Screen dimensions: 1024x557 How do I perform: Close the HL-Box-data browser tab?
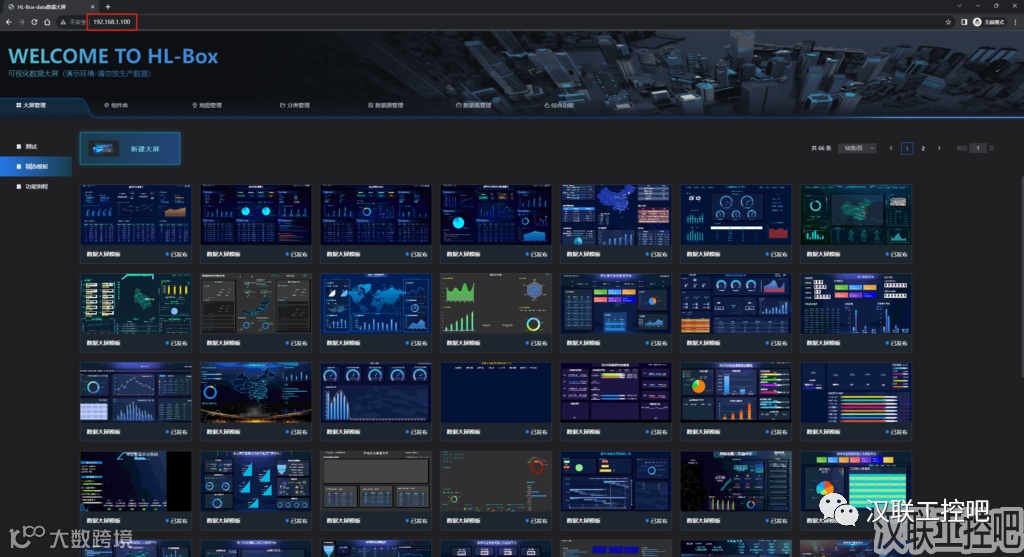(92, 7)
